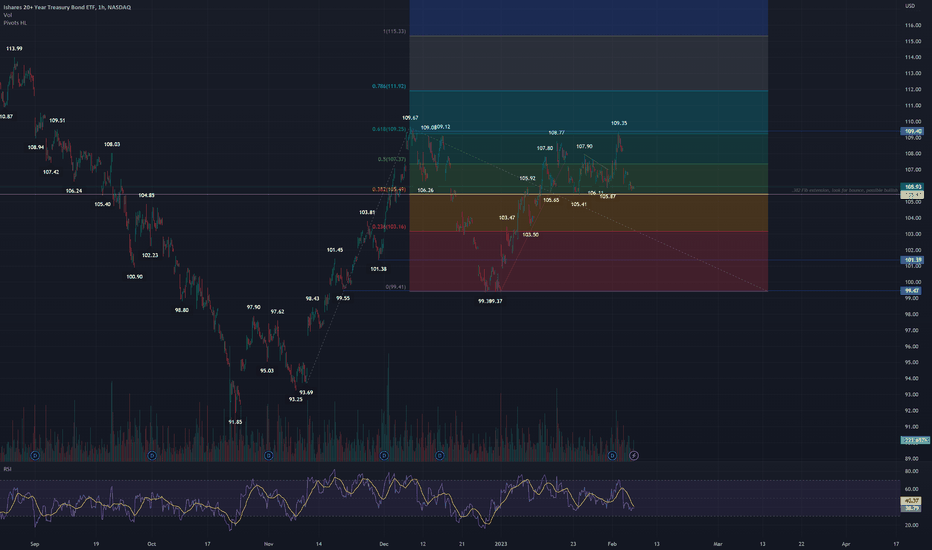Click the 100.90 pivot low label
Image resolution: width=932 pixels, height=550 pixels.
pyautogui.click(x=134, y=276)
